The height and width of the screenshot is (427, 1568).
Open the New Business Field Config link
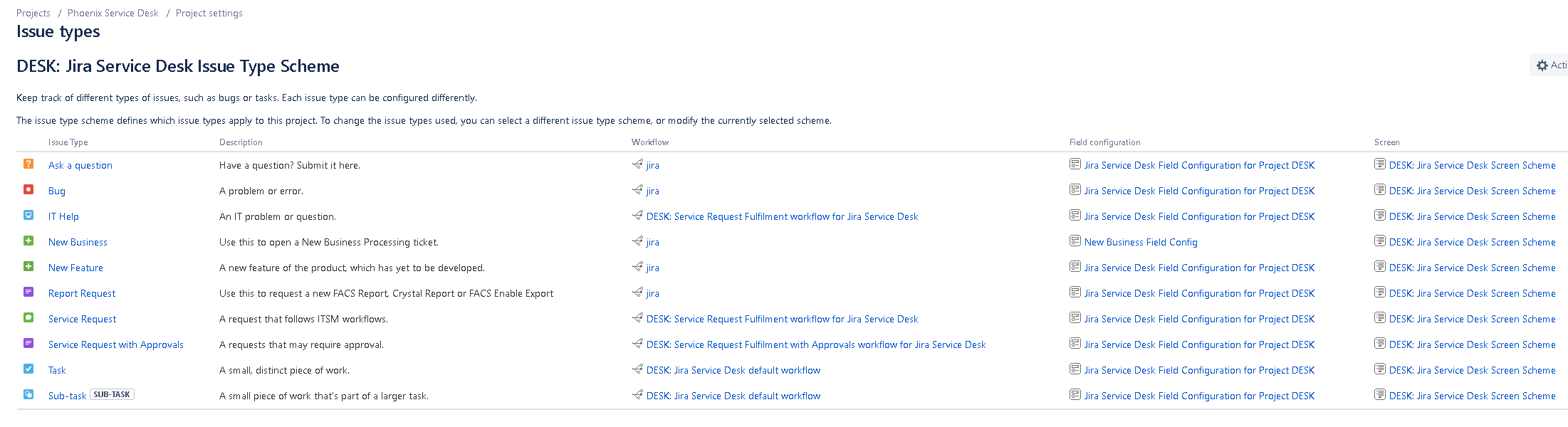click(1141, 242)
